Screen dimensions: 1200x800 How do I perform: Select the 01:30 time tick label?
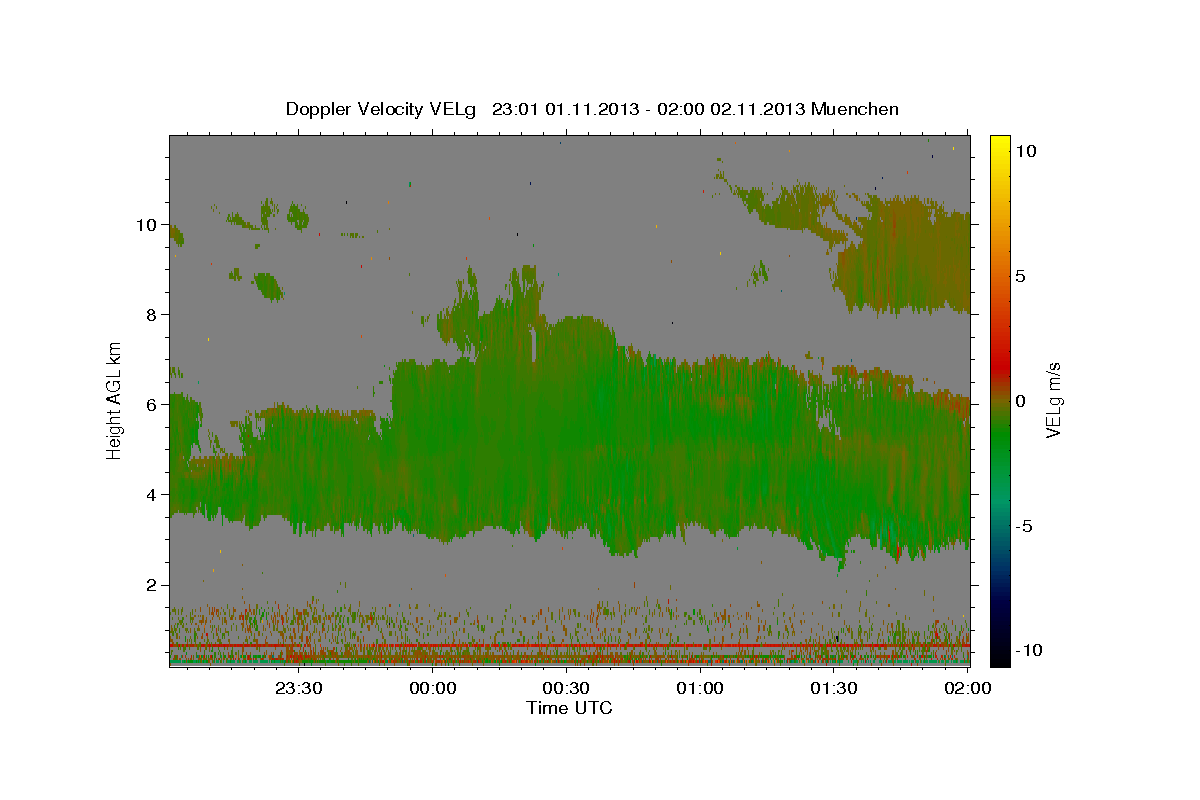pos(833,688)
